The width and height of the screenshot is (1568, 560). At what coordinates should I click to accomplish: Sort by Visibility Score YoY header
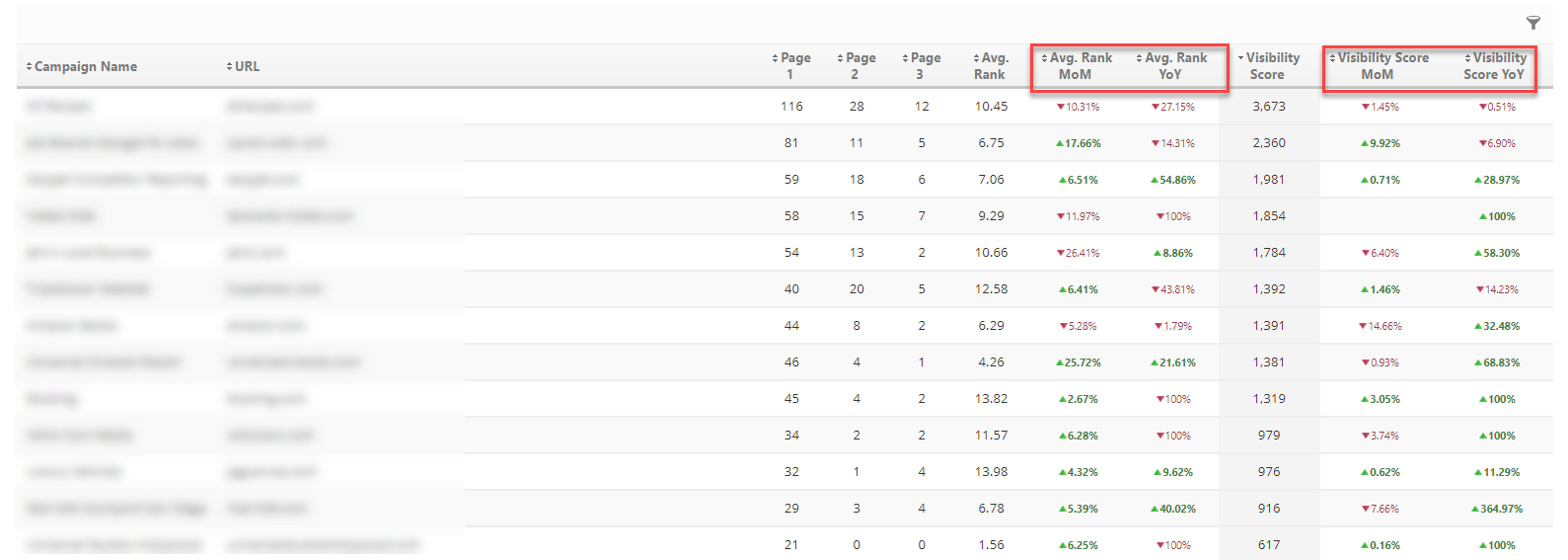1495,65
